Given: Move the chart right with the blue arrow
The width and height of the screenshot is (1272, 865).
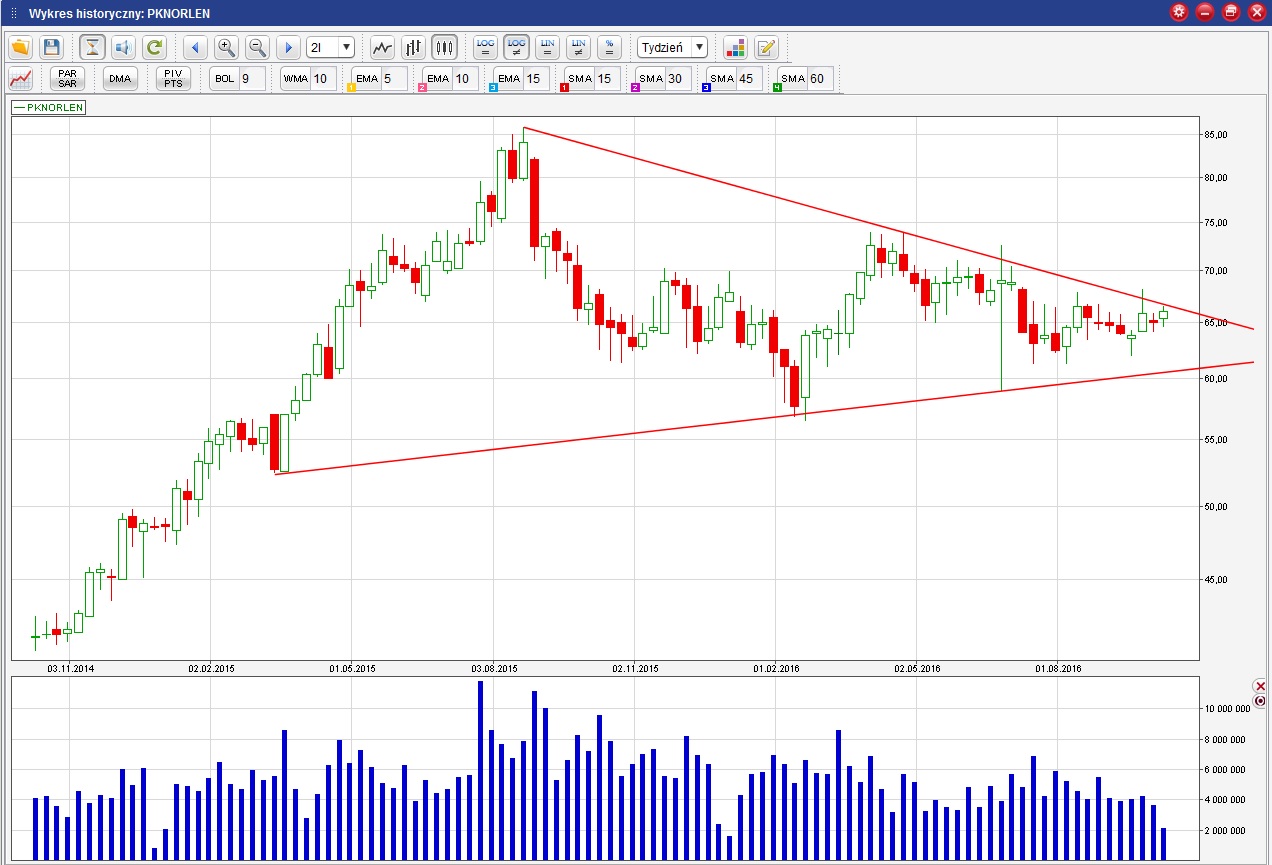Looking at the screenshot, I should (x=288, y=47).
